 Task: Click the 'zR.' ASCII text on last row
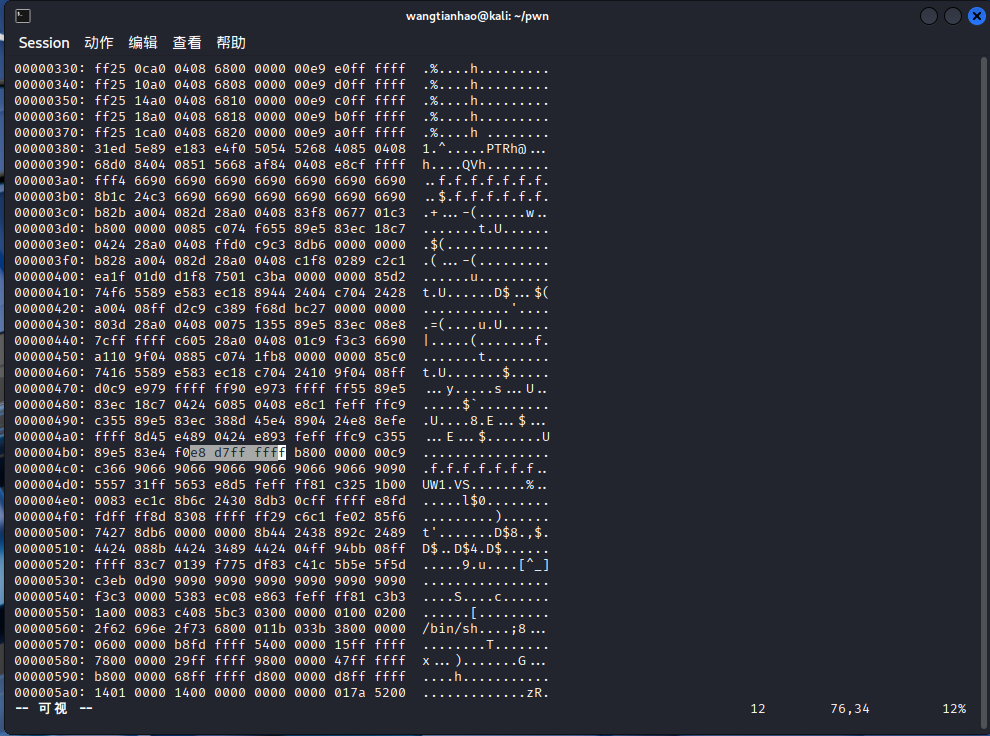(x=538, y=692)
